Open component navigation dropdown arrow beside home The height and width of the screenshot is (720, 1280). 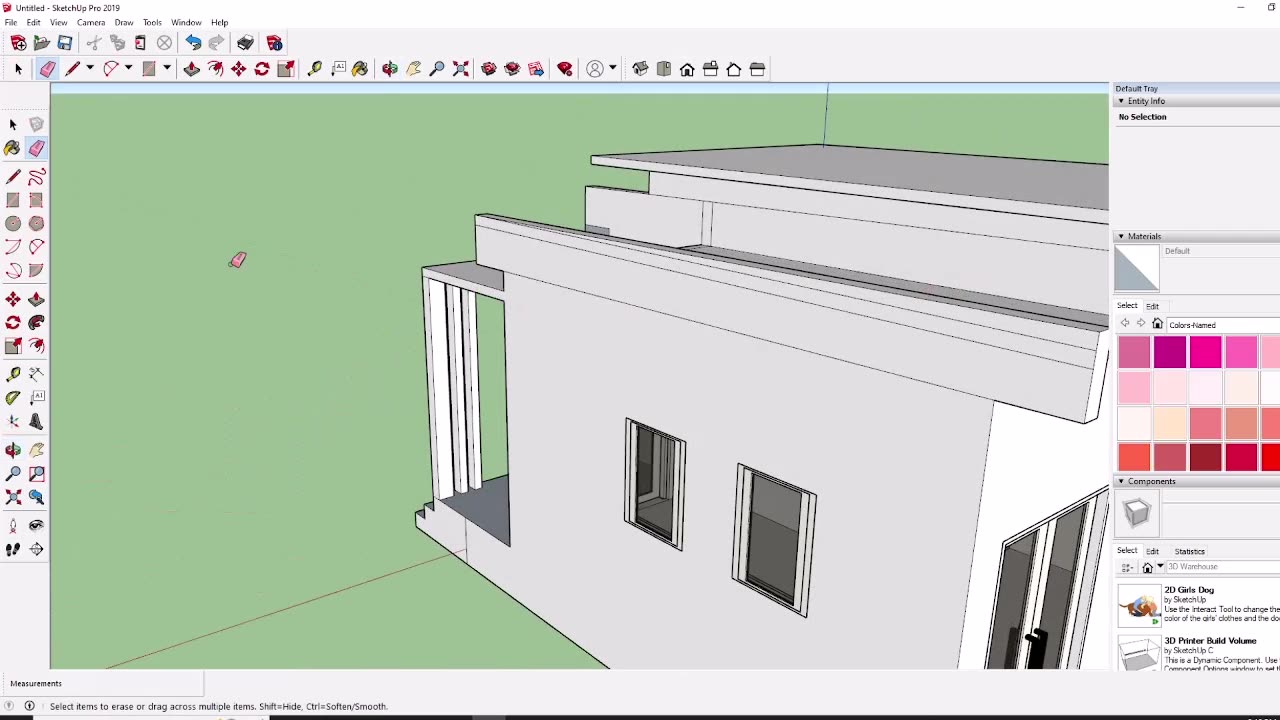1160,567
